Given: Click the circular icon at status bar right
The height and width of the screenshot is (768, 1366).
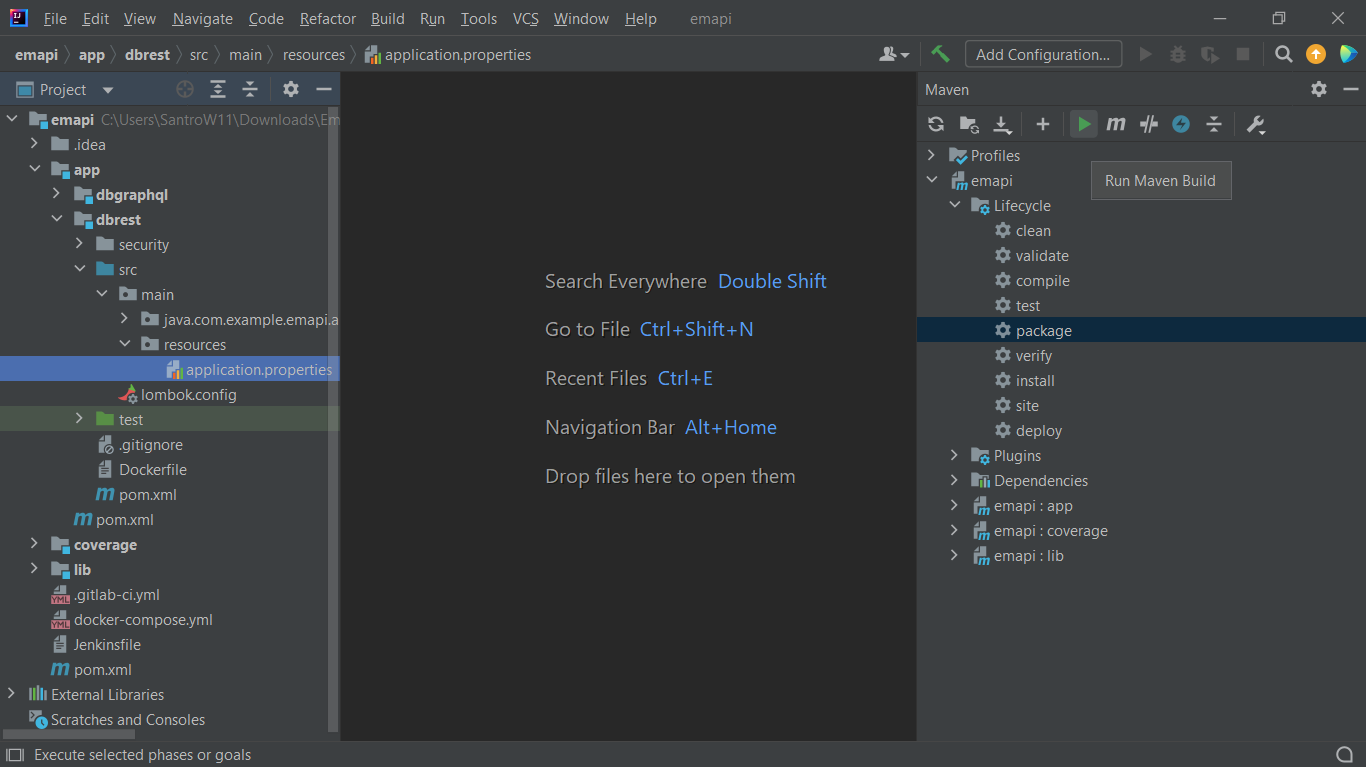Looking at the screenshot, I should coord(1345,754).
